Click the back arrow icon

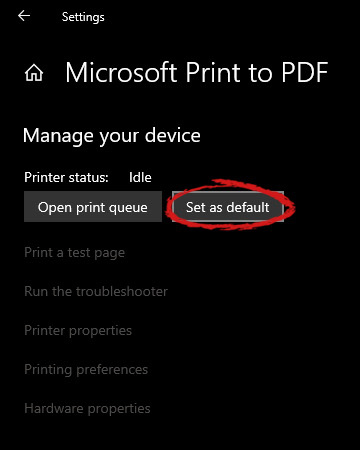pyautogui.click(x=24, y=16)
